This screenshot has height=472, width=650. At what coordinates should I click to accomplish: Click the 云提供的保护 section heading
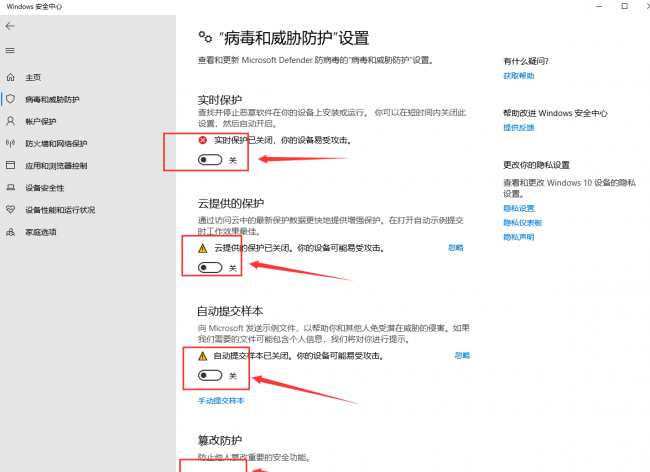pyautogui.click(x=230, y=203)
